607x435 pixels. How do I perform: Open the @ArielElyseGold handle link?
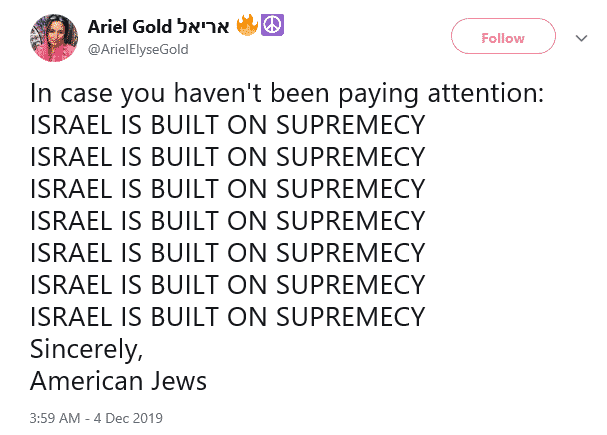(138, 50)
